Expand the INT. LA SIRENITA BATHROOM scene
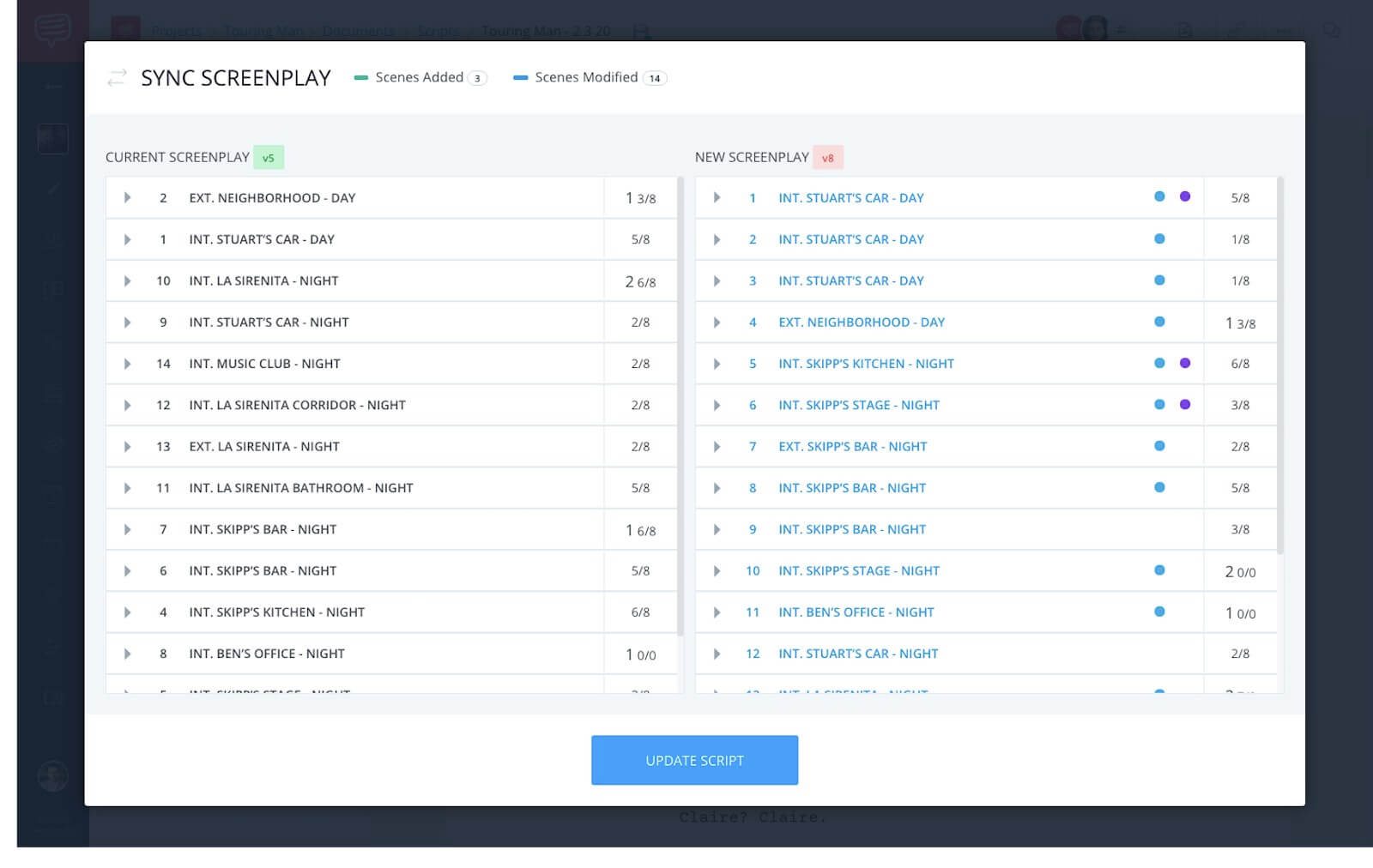Screen dimensions: 1373x868 [x=127, y=487]
